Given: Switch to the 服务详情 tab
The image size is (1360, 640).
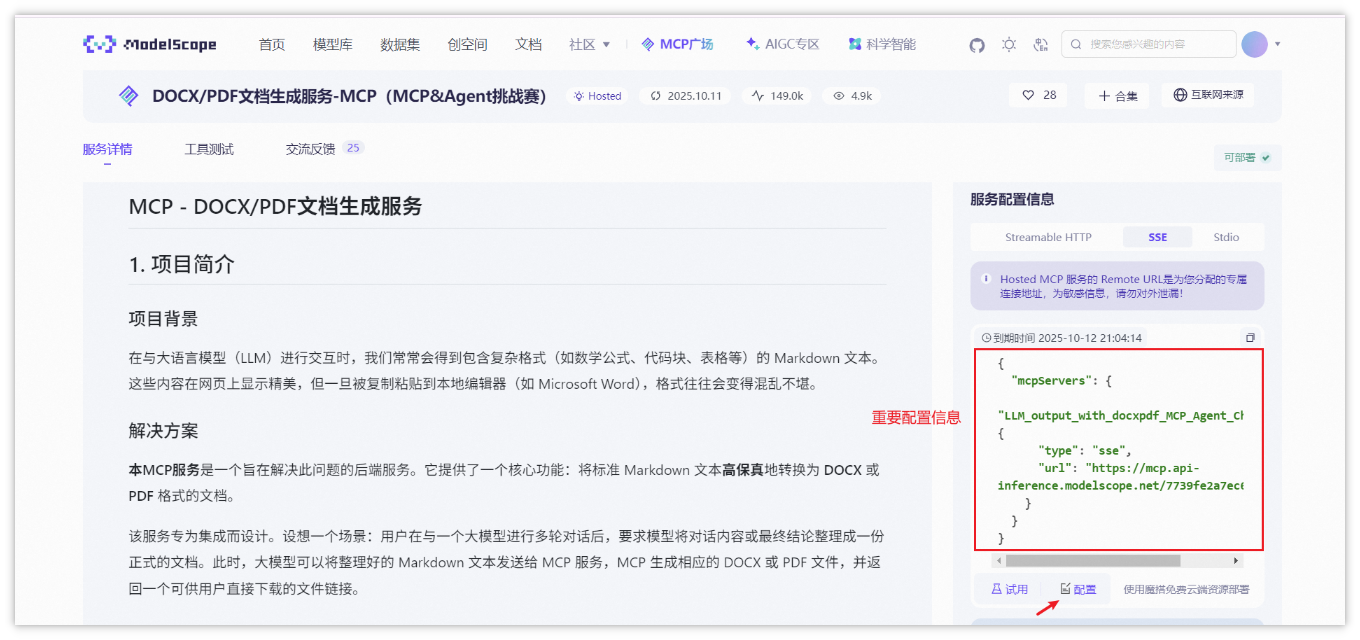Looking at the screenshot, I should tap(107, 149).
